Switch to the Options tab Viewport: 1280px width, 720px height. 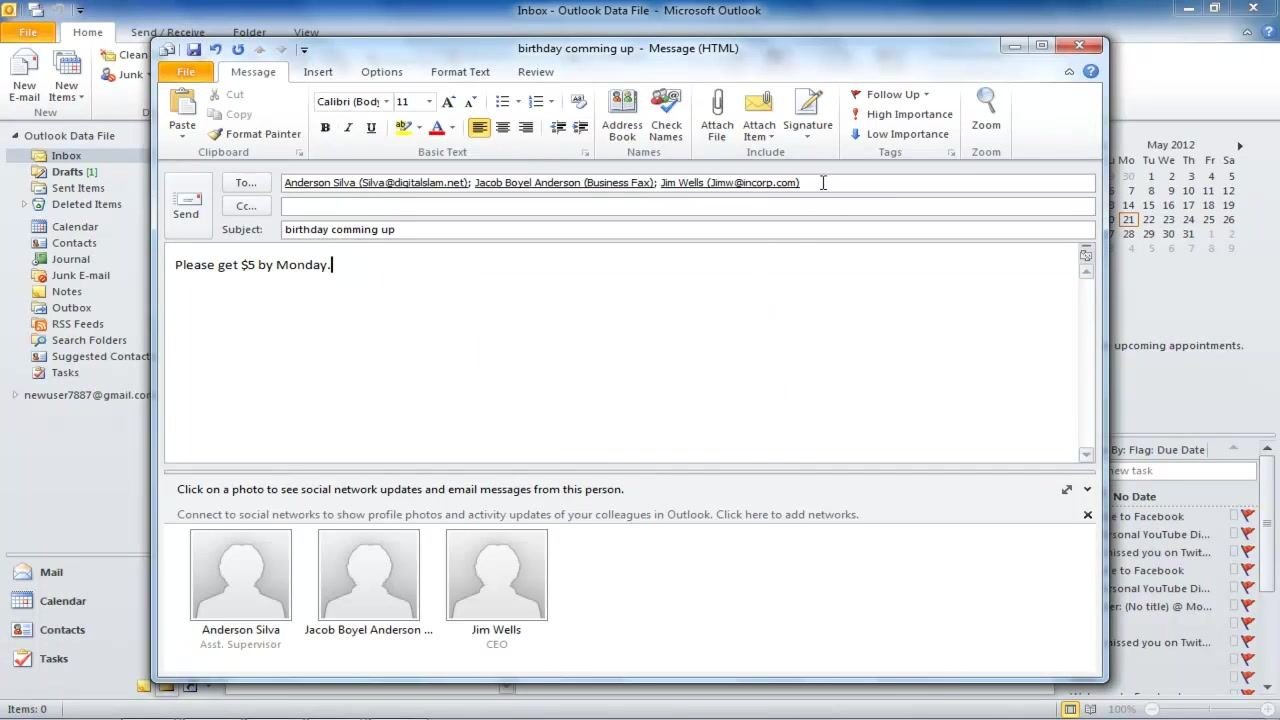click(x=382, y=72)
